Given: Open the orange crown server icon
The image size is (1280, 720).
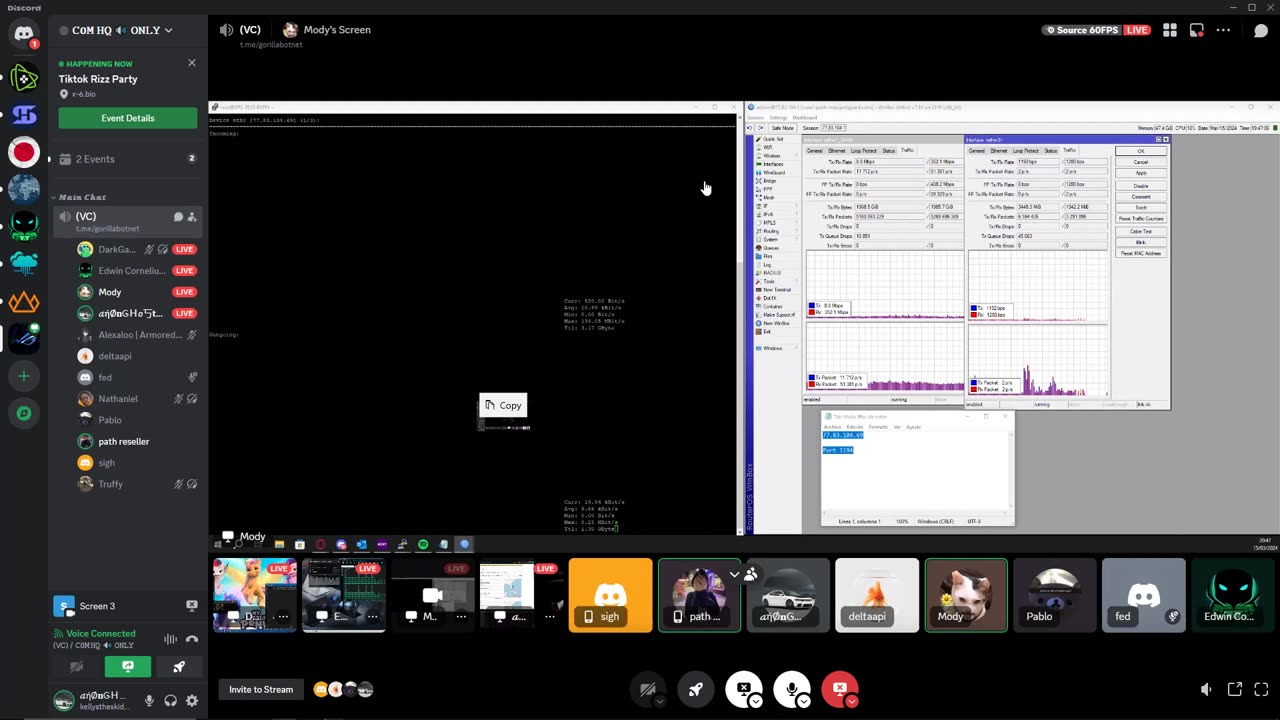Looking at the screenshot, I should [x=24, y=301].
